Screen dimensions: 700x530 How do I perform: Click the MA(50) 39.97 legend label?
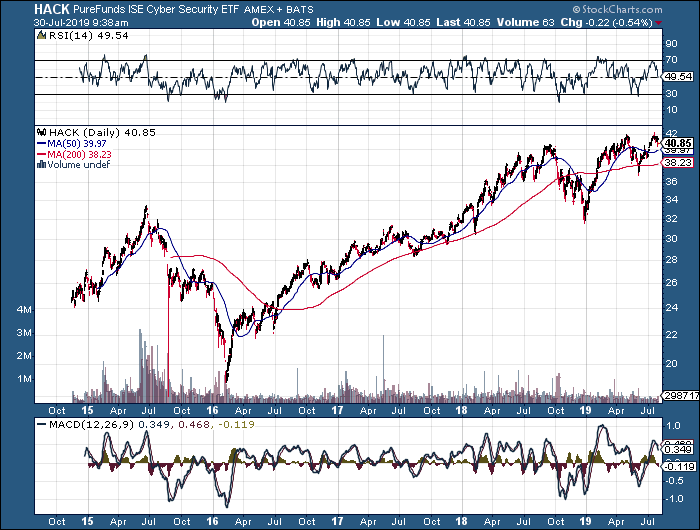click(77, 144)
